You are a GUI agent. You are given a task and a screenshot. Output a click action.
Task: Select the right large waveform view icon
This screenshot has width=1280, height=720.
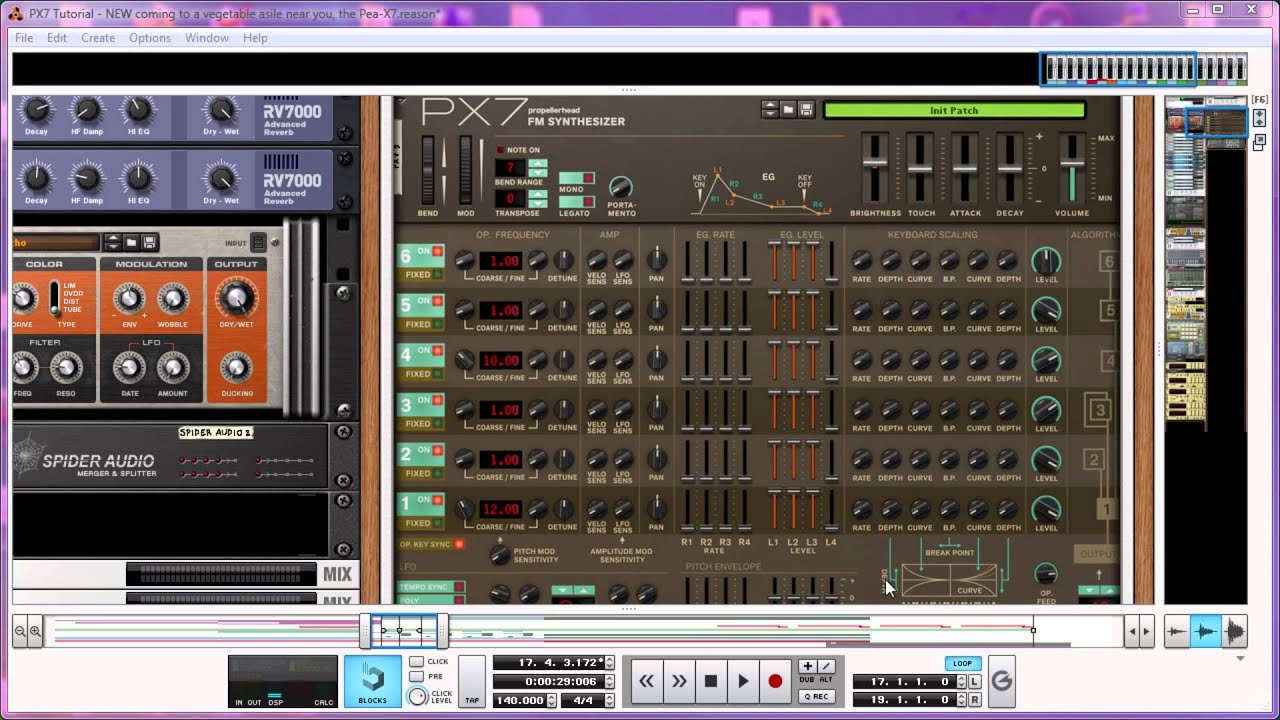(1234, 631)
